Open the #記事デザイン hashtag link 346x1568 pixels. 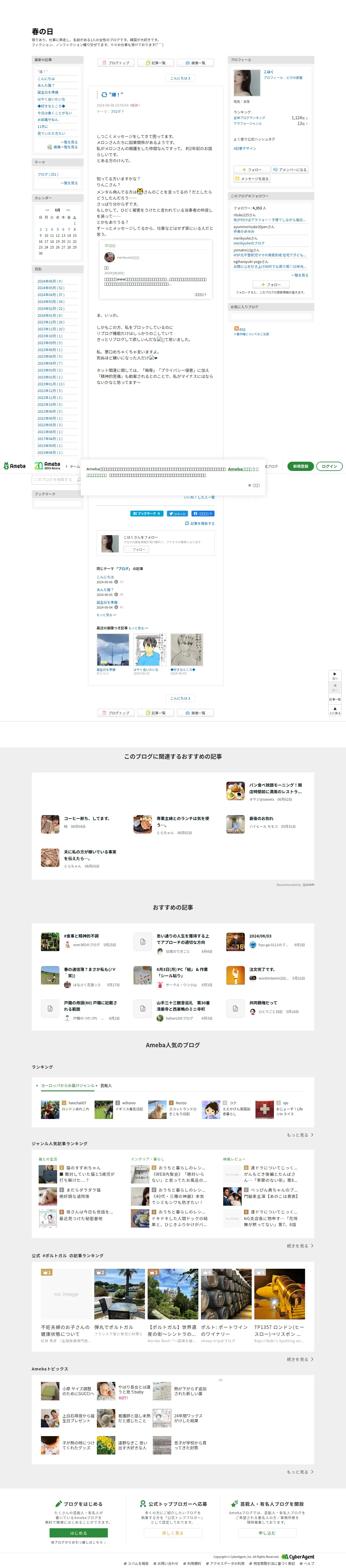pyautogui.click(x=245, y=149)
